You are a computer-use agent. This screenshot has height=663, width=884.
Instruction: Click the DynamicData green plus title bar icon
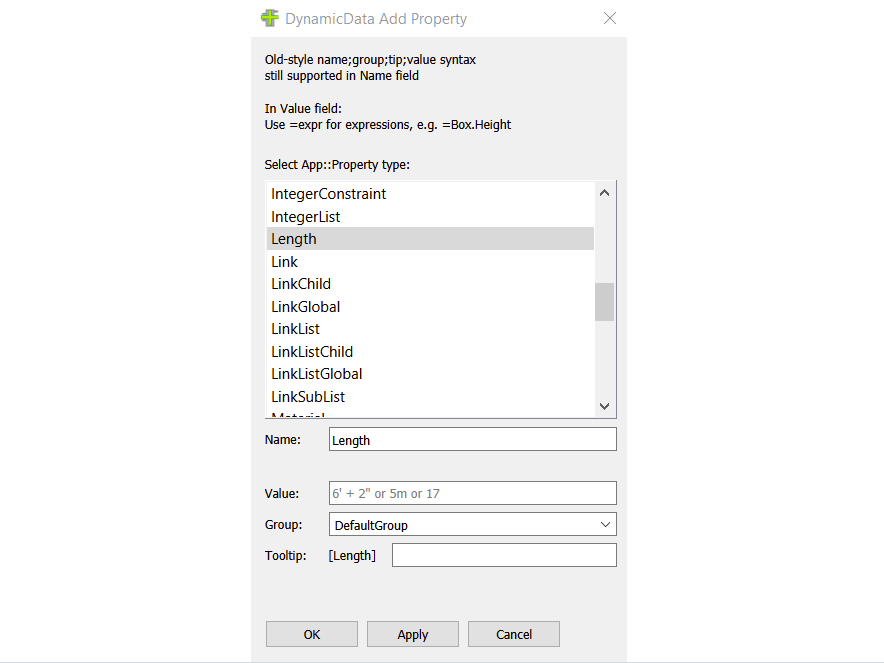270,18
